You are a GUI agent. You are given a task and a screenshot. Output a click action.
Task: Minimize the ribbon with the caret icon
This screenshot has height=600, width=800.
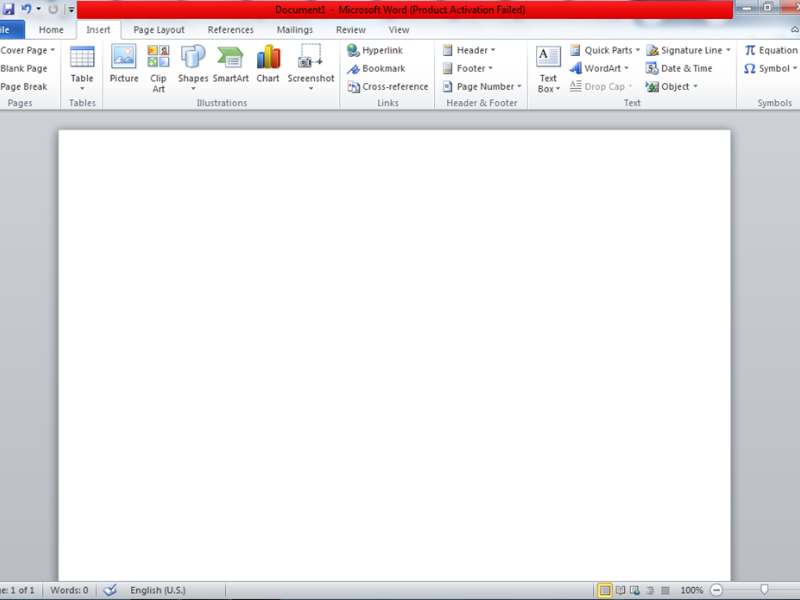click(794, 30)
